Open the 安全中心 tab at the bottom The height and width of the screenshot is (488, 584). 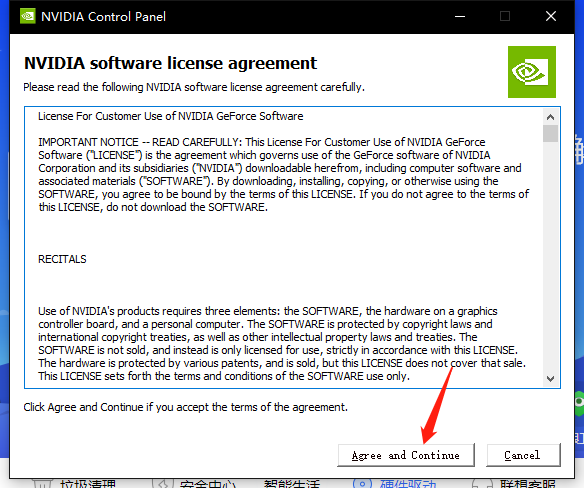click(x=208, y=484)
